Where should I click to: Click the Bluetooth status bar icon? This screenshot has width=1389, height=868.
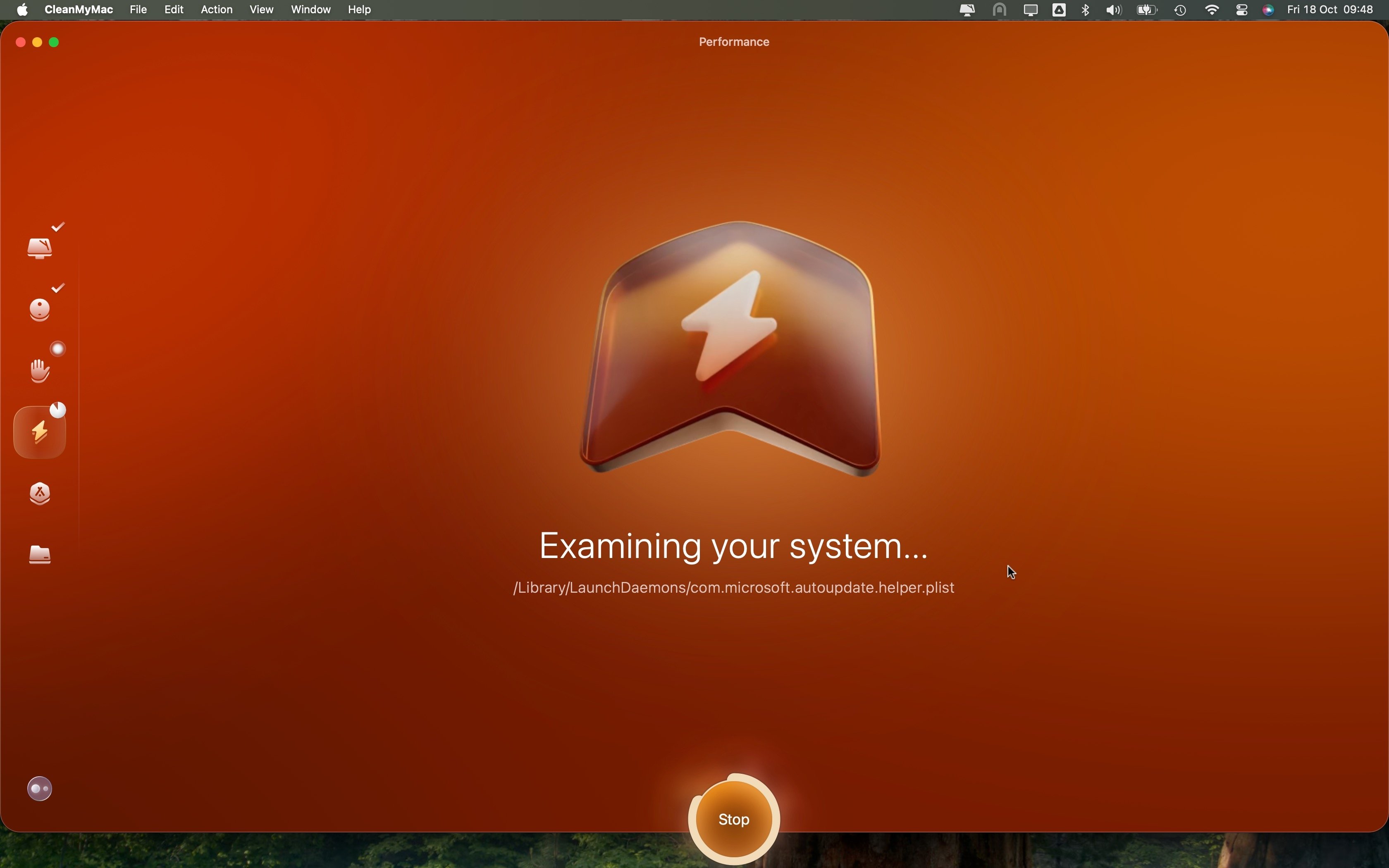tap(1086, 10)
